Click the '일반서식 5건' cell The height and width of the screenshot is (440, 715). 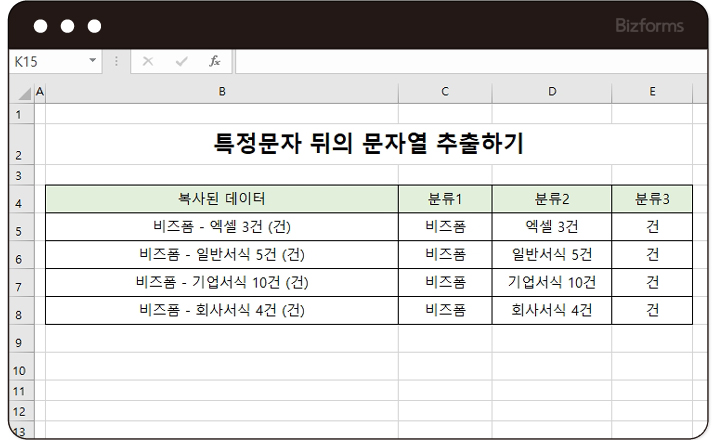(552, 254)
